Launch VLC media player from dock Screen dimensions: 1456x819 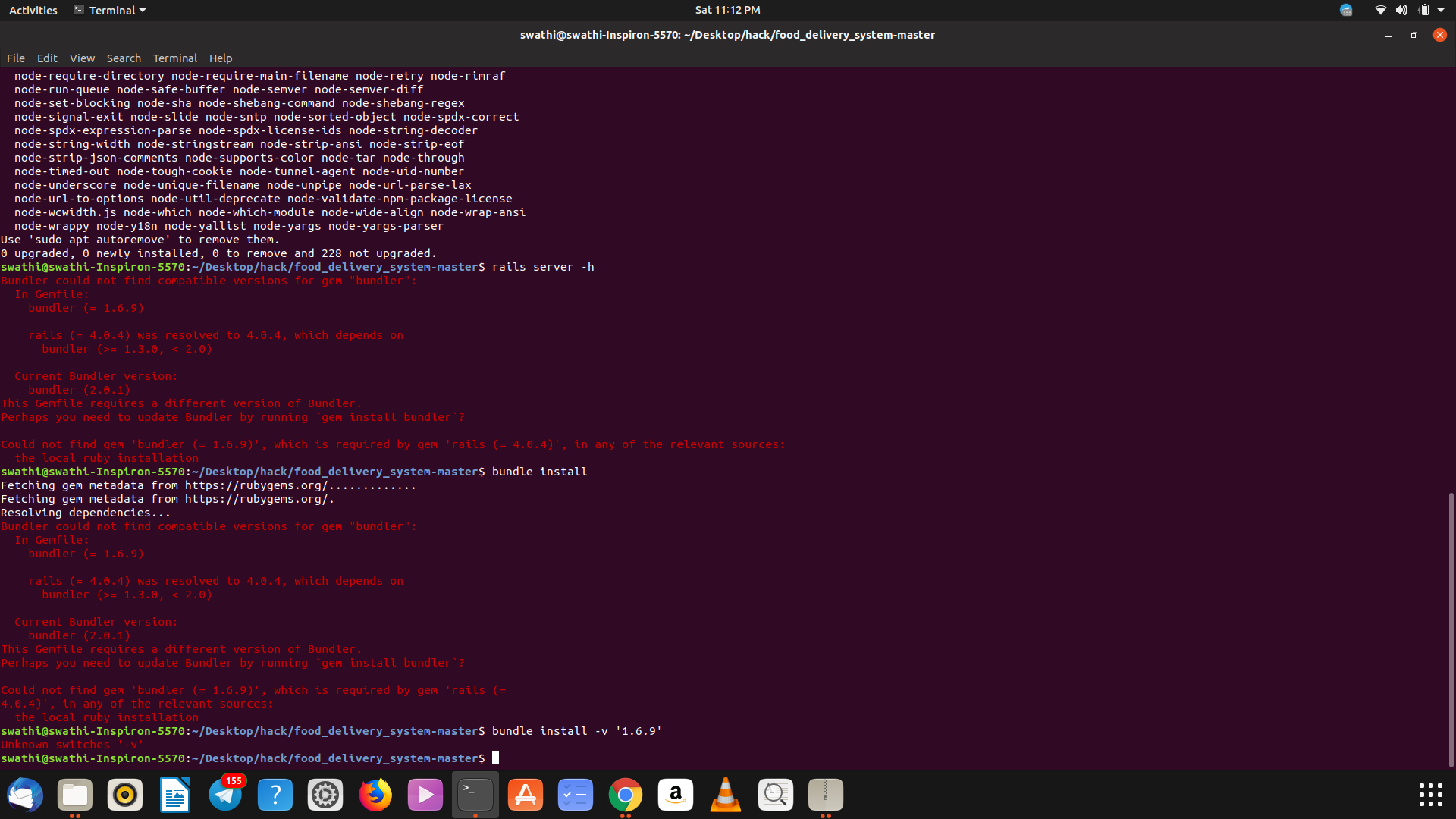[x=726, y=795]
